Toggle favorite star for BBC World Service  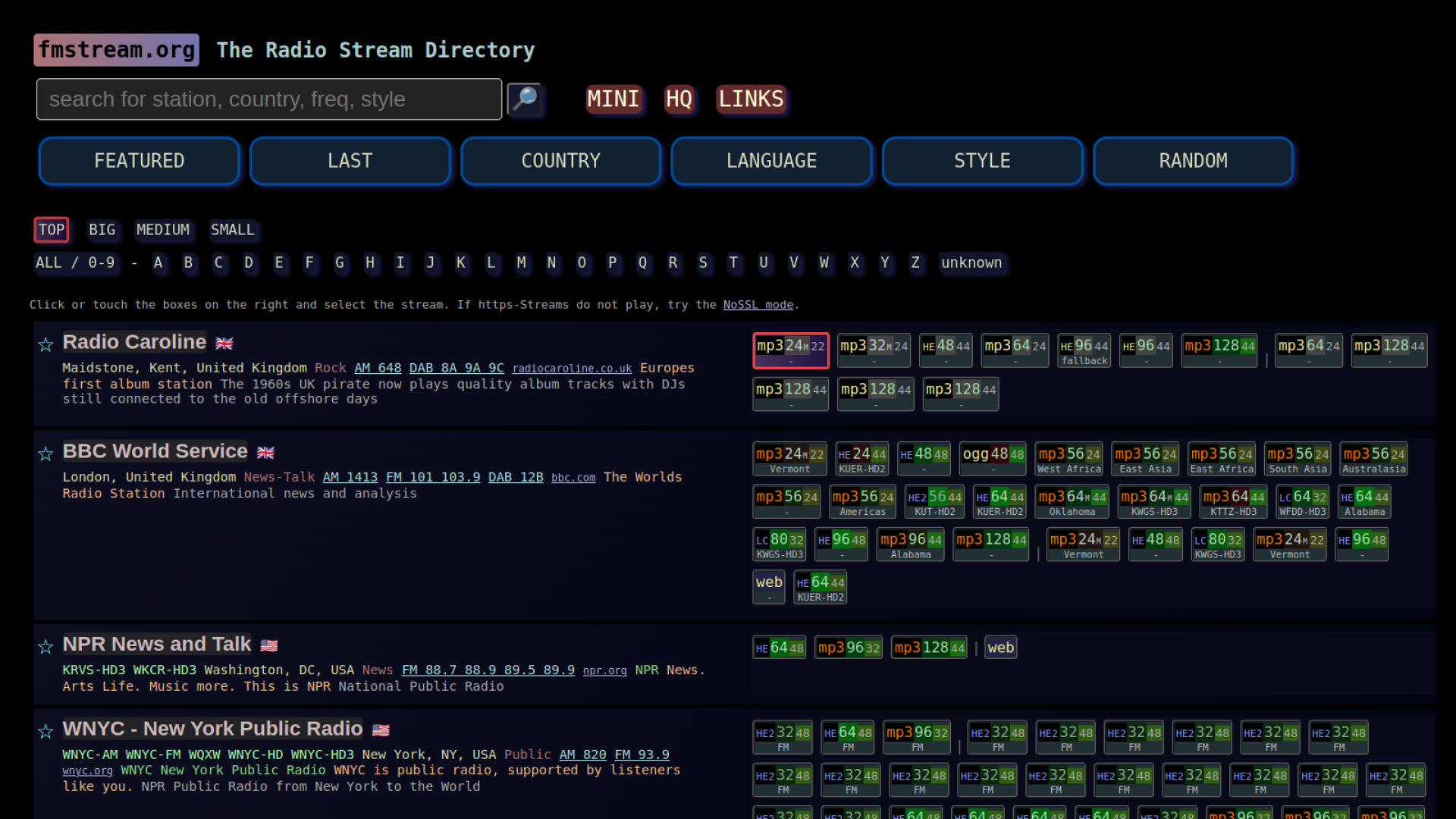coord(45,453)
